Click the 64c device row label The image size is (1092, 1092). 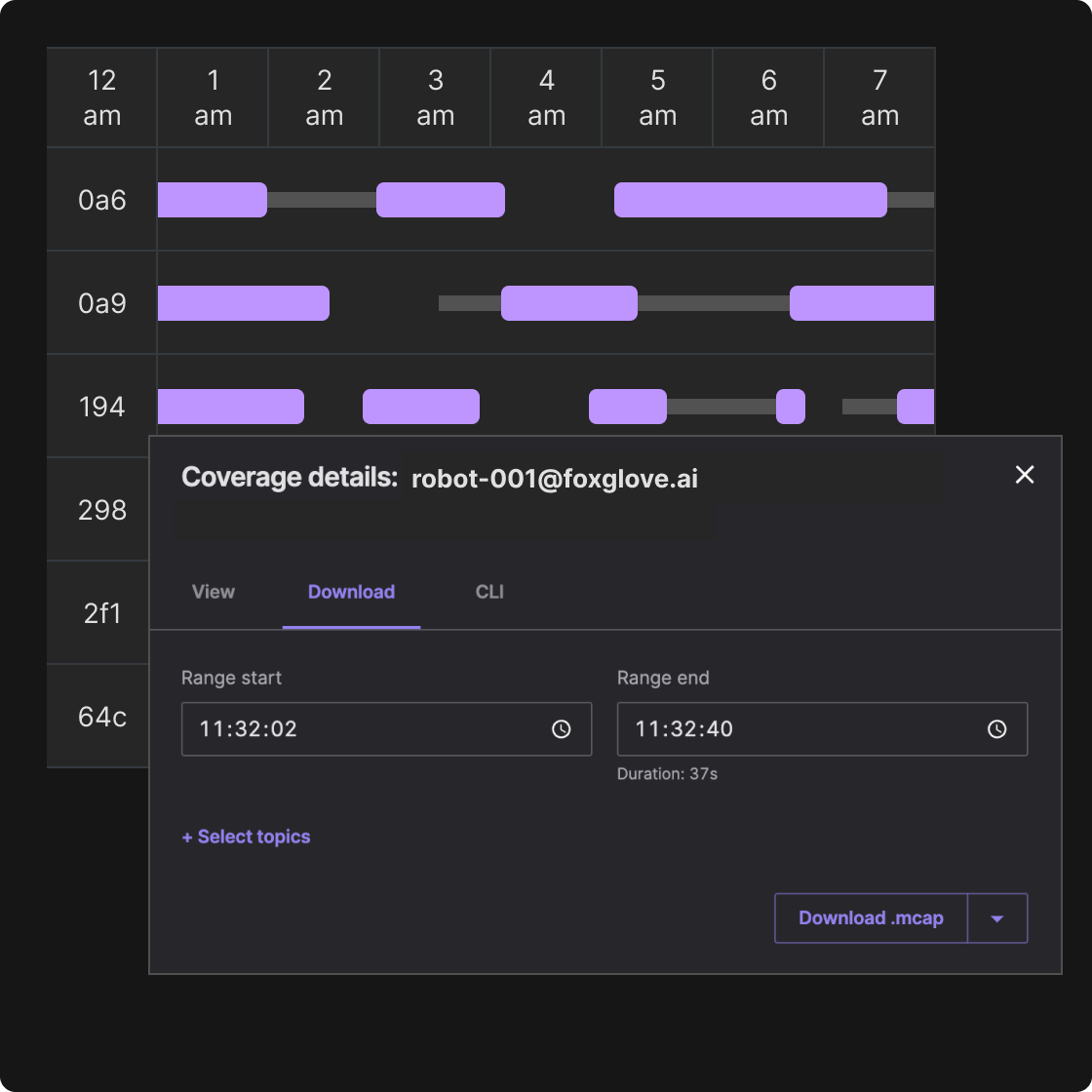[102, 717]
